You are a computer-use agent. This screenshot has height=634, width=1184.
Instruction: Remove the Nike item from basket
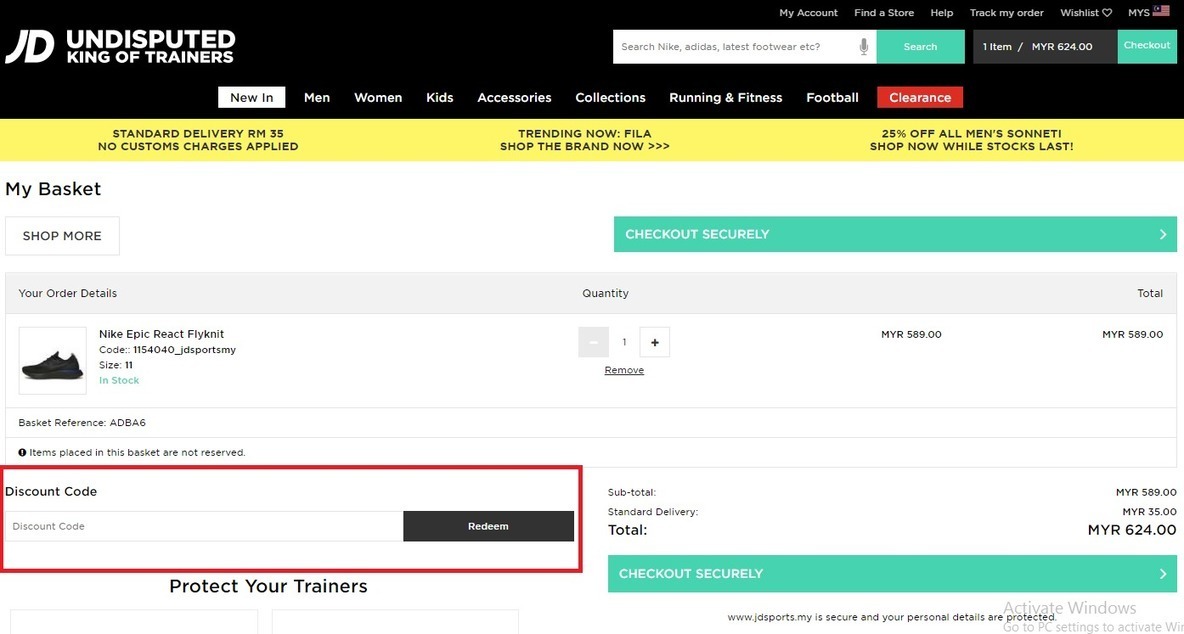624,370
